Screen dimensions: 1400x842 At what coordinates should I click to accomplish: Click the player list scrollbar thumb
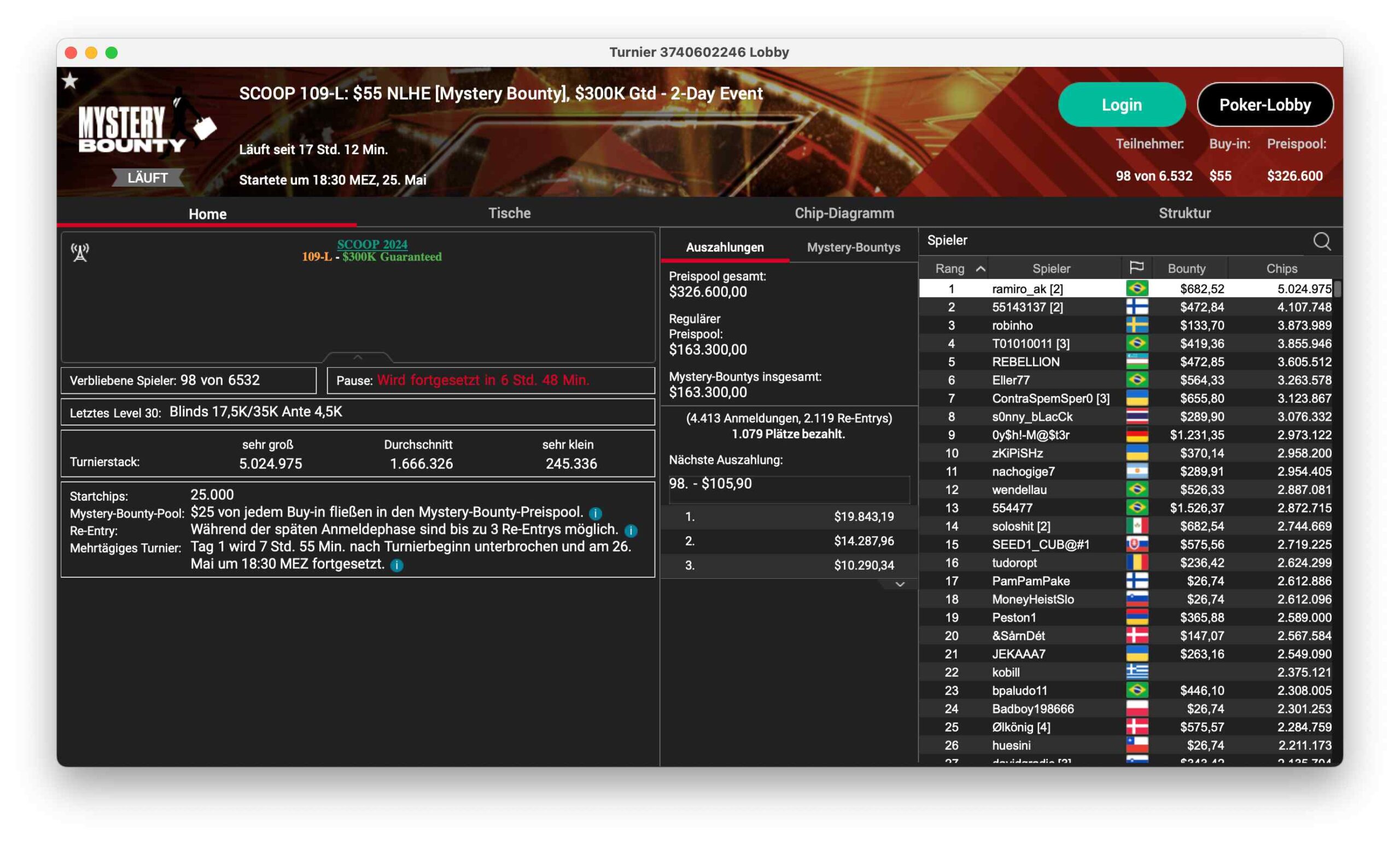(x=1337, y=289)
